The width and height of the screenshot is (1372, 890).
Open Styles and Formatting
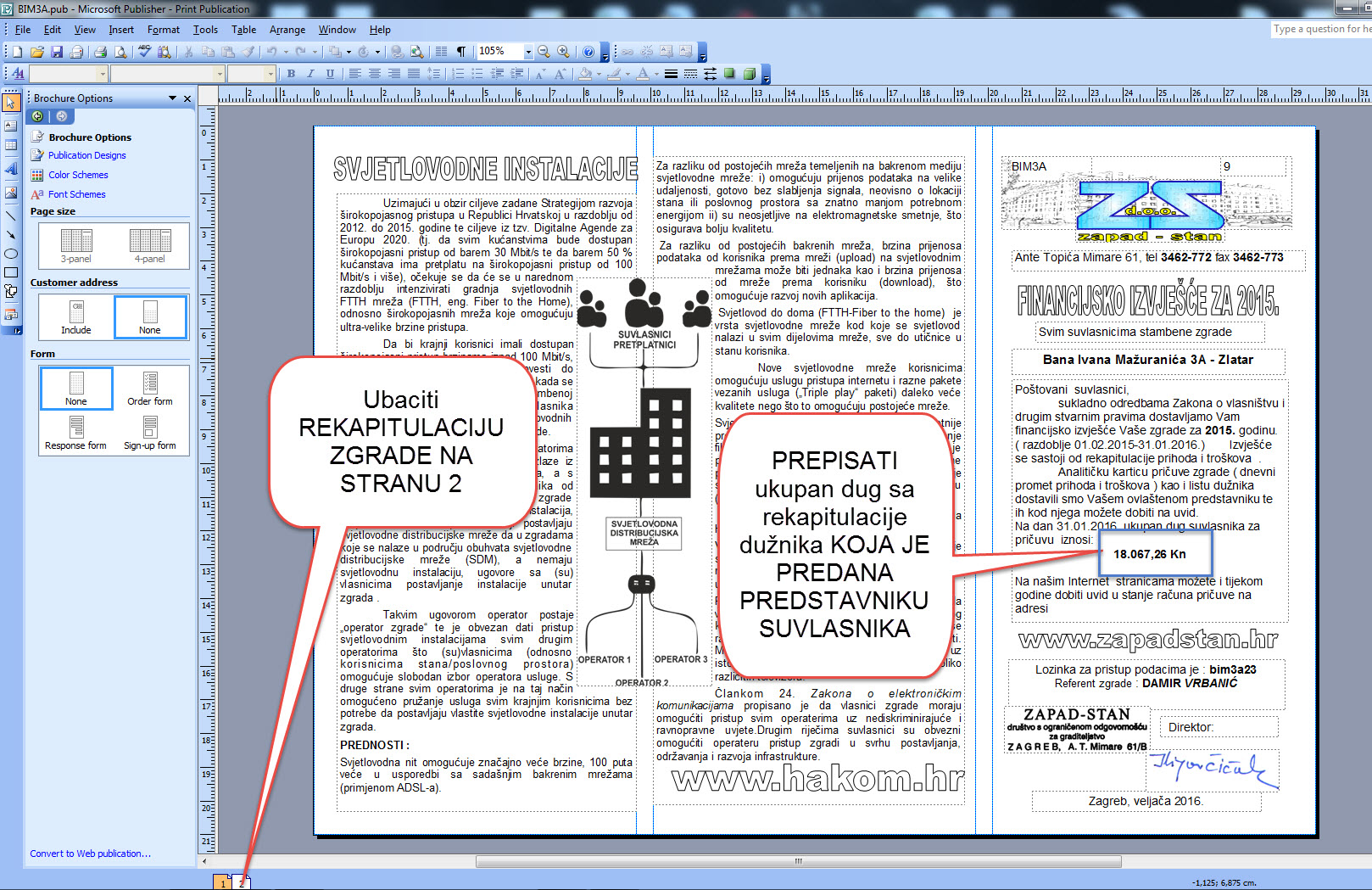tap(18, 74)
